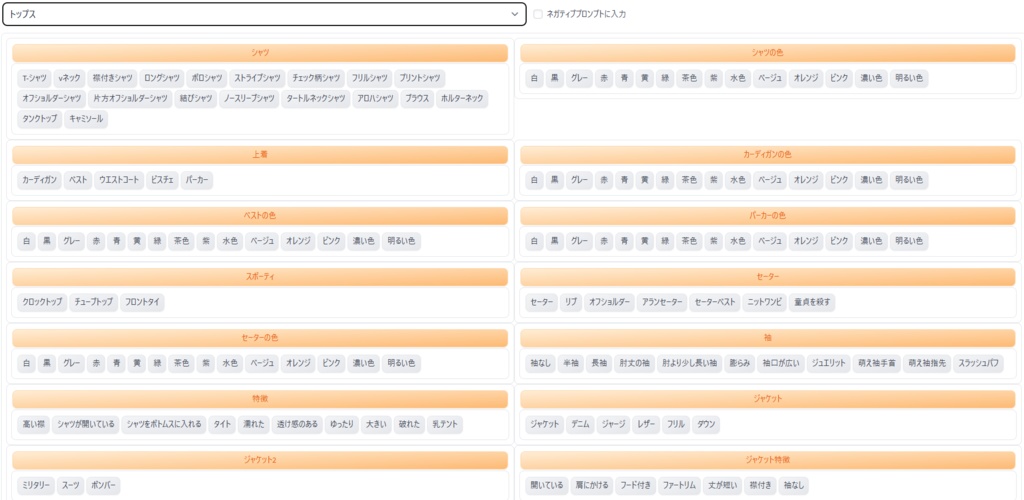Choose the スラッシュパフ tag
Screen dimensions: 1024x500
(x=978, y=363)
